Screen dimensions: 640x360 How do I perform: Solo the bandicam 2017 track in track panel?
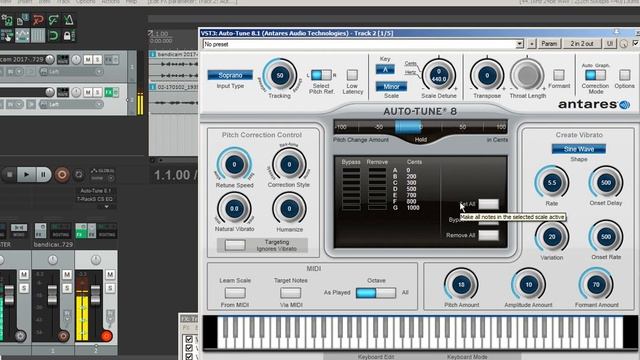point(97,60)
